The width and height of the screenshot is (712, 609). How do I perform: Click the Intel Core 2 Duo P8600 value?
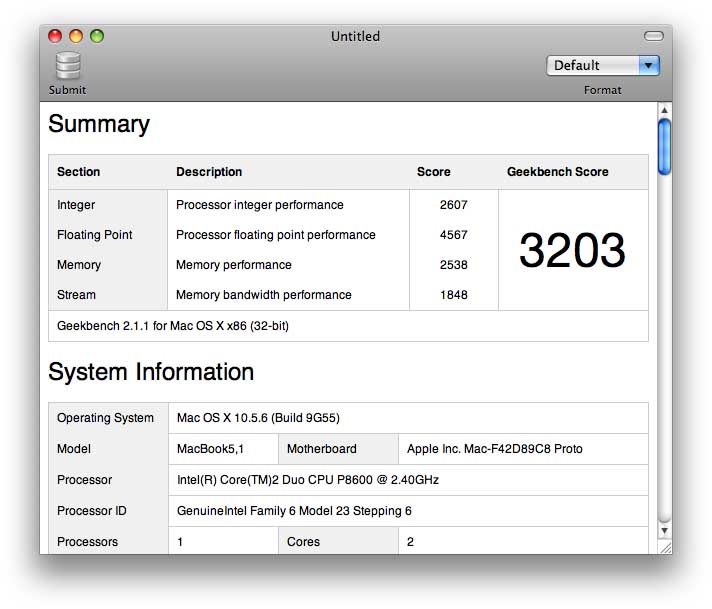point(308,480)
